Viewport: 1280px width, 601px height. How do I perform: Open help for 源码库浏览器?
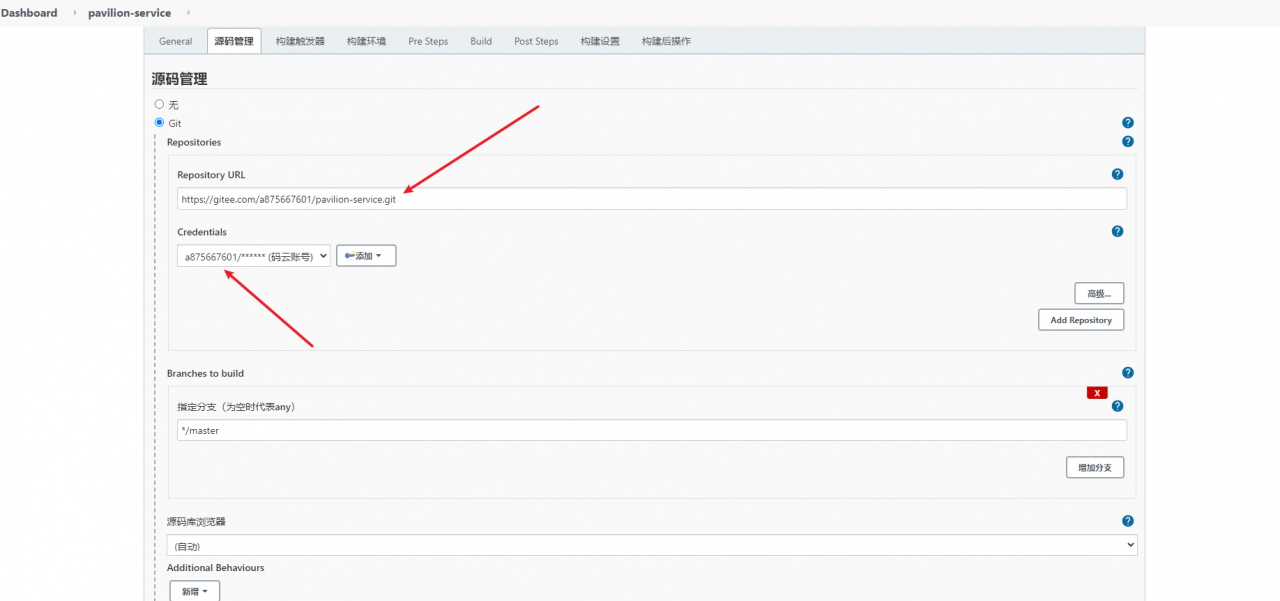(1128, 521)
